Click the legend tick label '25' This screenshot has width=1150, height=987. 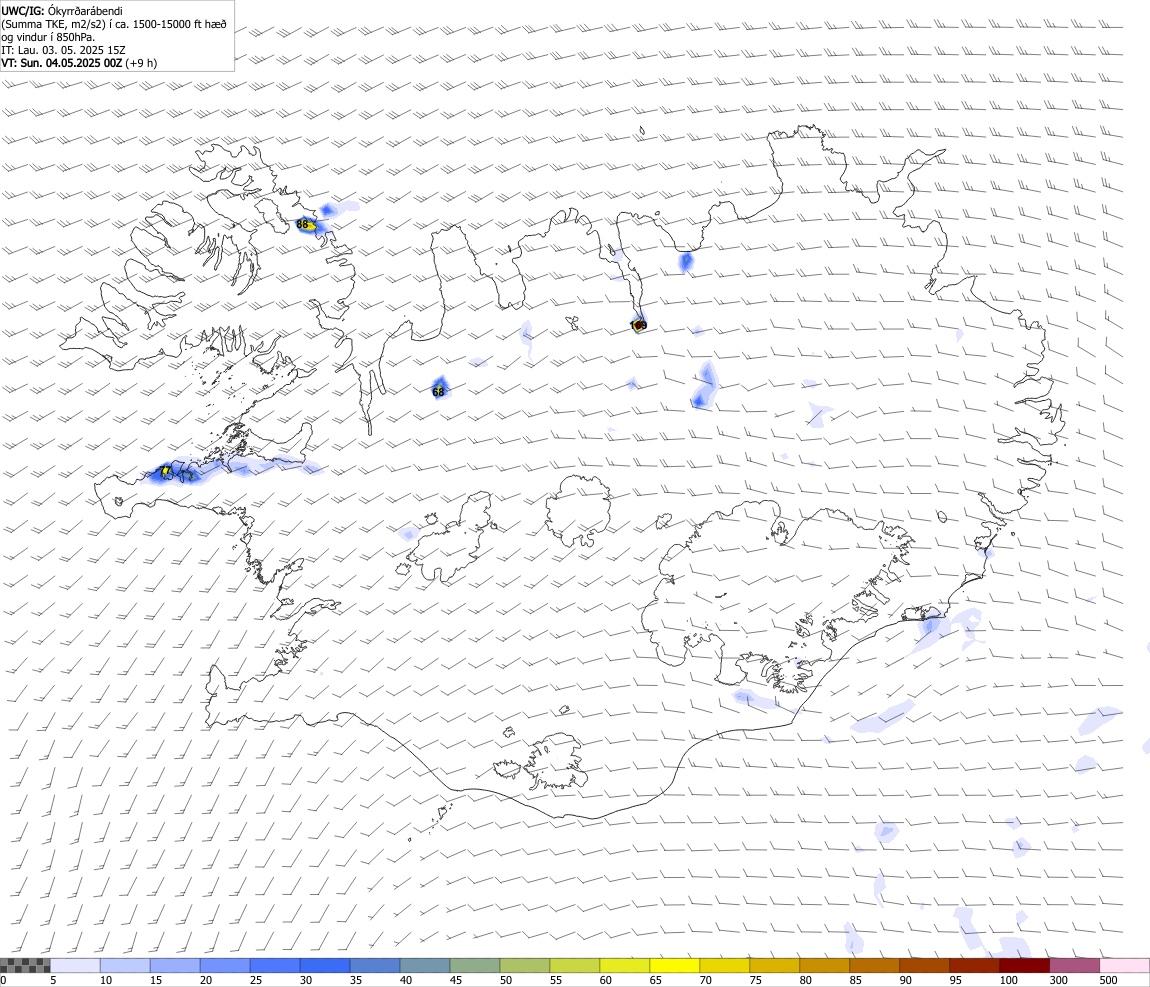(256, 980)
